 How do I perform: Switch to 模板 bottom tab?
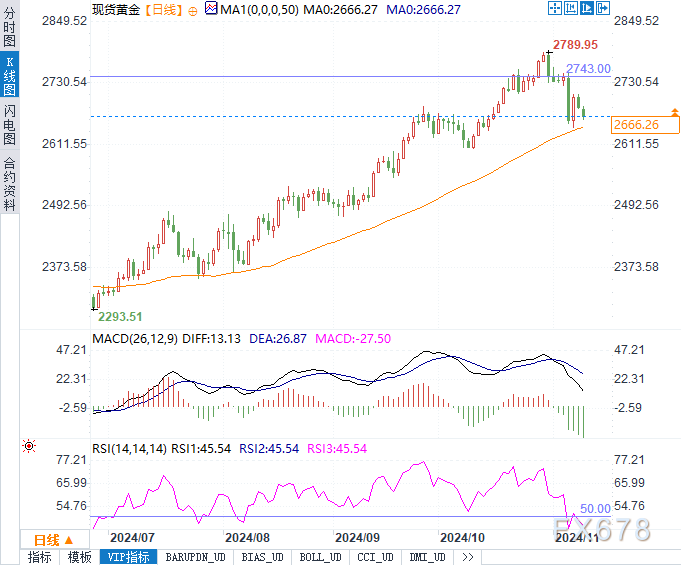coord(80,557)
